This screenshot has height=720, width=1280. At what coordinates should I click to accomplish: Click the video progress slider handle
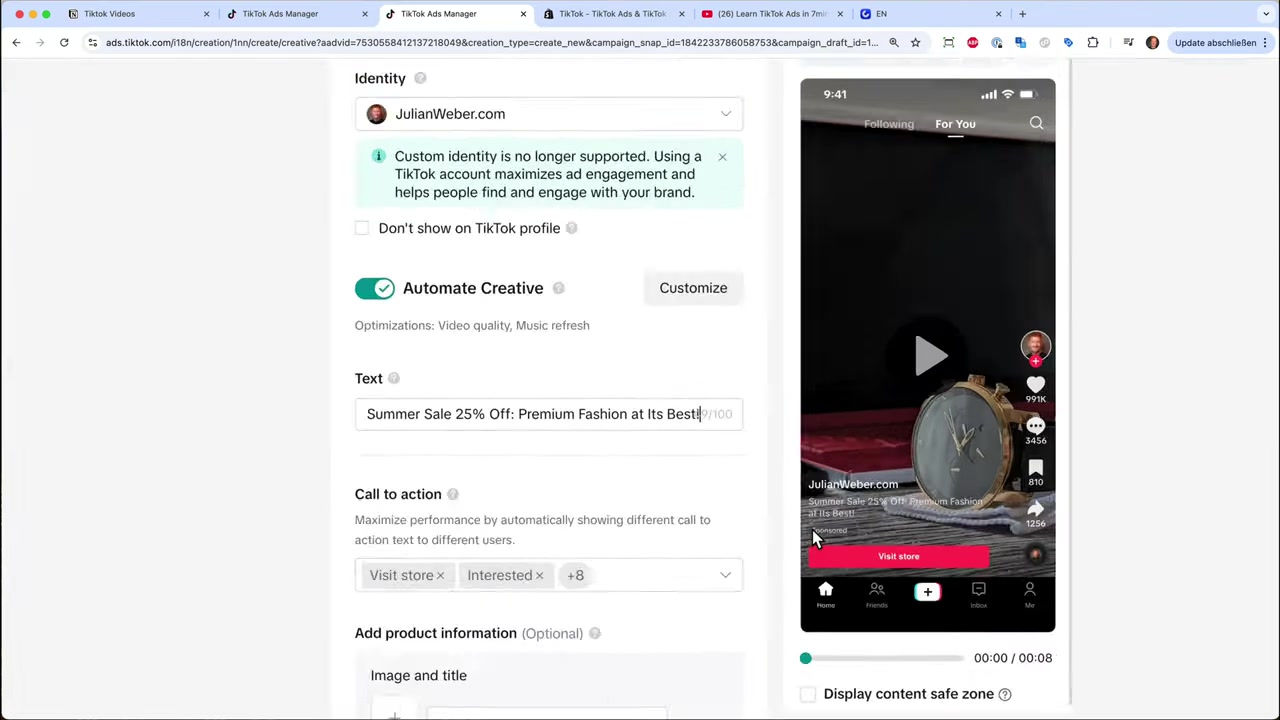(x=806, y=658)
